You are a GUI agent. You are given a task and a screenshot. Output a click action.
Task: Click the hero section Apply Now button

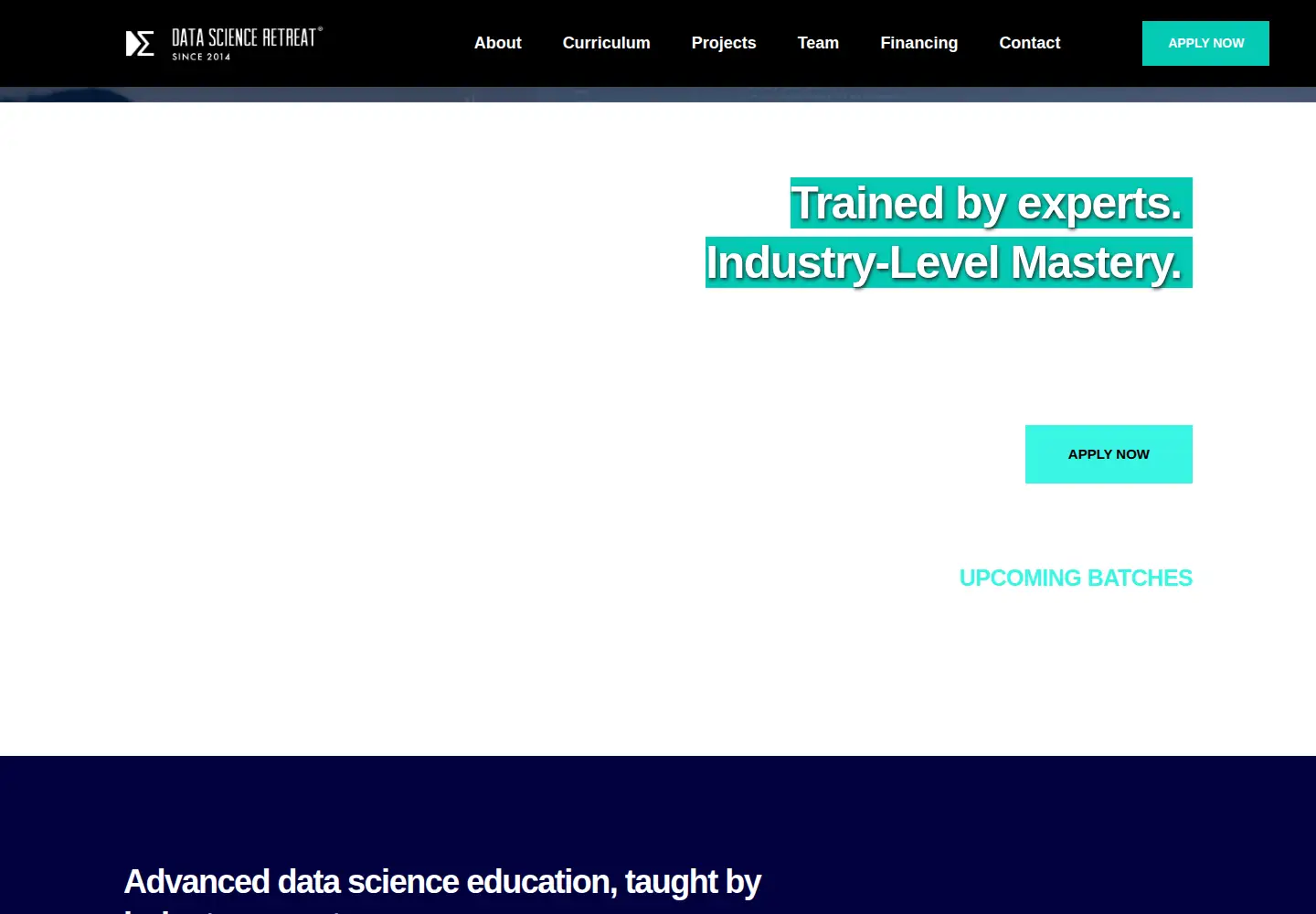(x=1109, y=454)
